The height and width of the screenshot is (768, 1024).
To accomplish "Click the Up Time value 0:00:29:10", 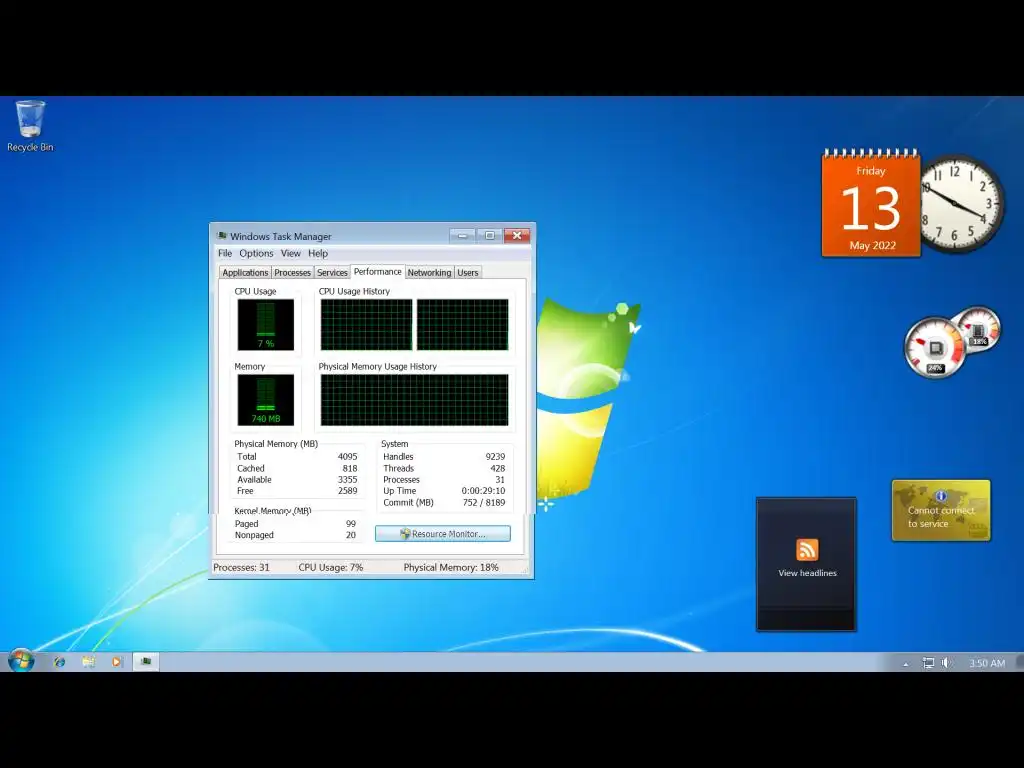I will pyautogui.click(x=483, y=490).
